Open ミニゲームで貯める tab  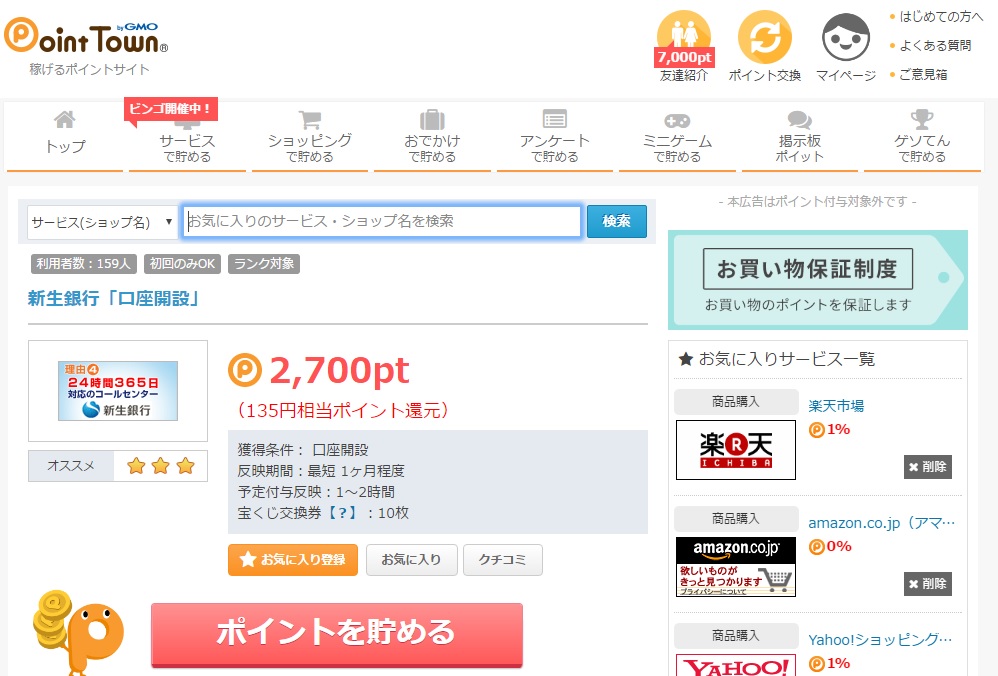point(677,137)
